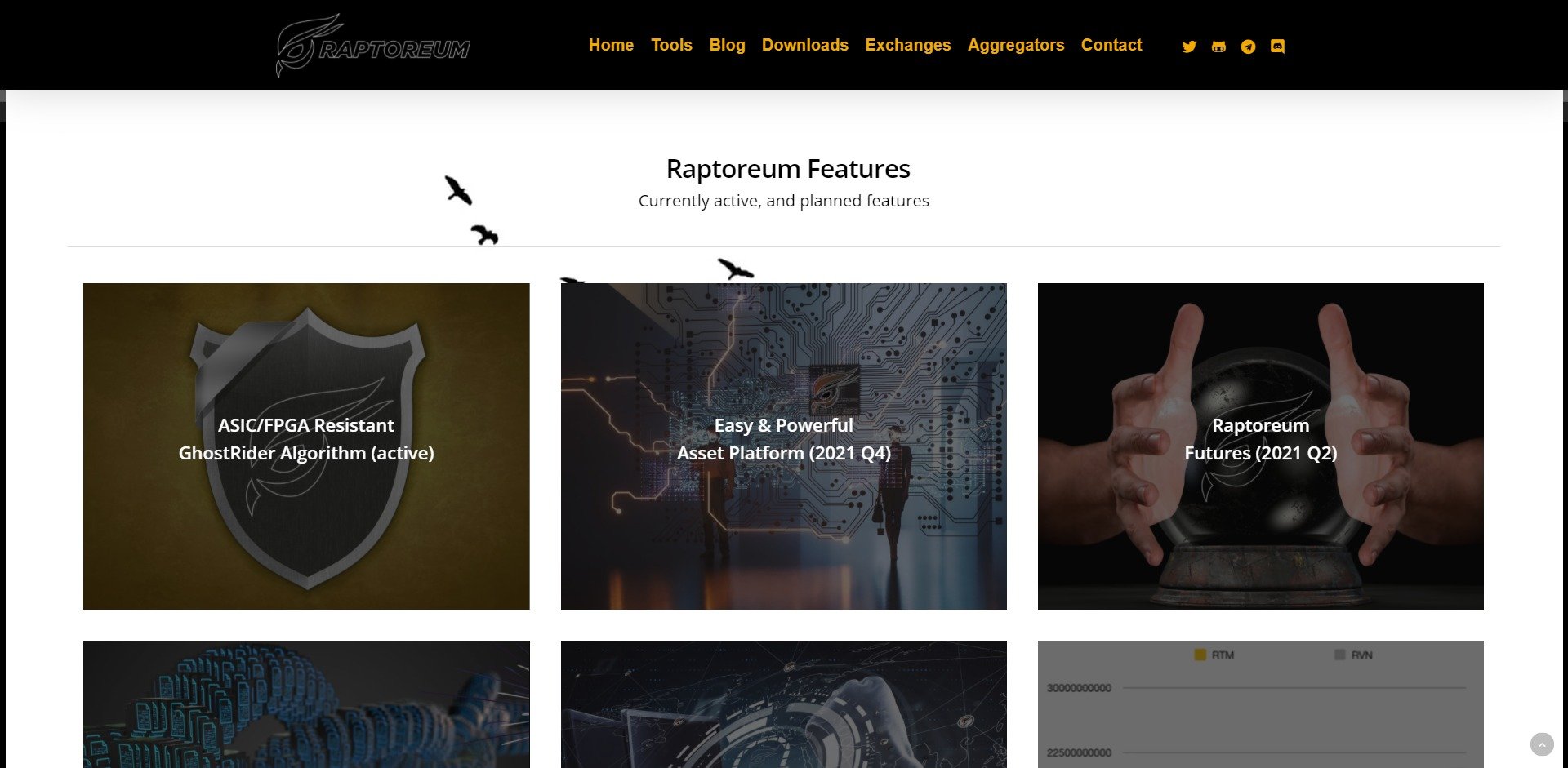This screenshot has width=1568, height=768.
Task: Click the RTM vs RVN chart thumbnail
Action: click(x=1261, y=704)
